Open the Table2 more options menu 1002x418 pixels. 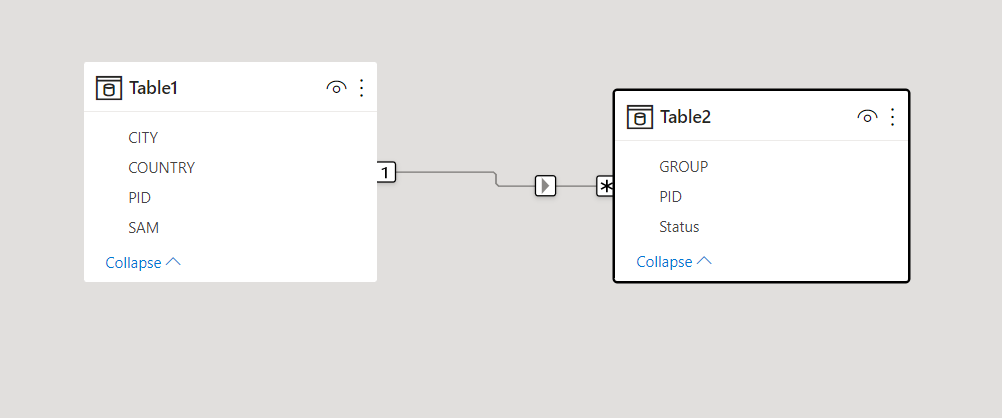tap(893, 116)
